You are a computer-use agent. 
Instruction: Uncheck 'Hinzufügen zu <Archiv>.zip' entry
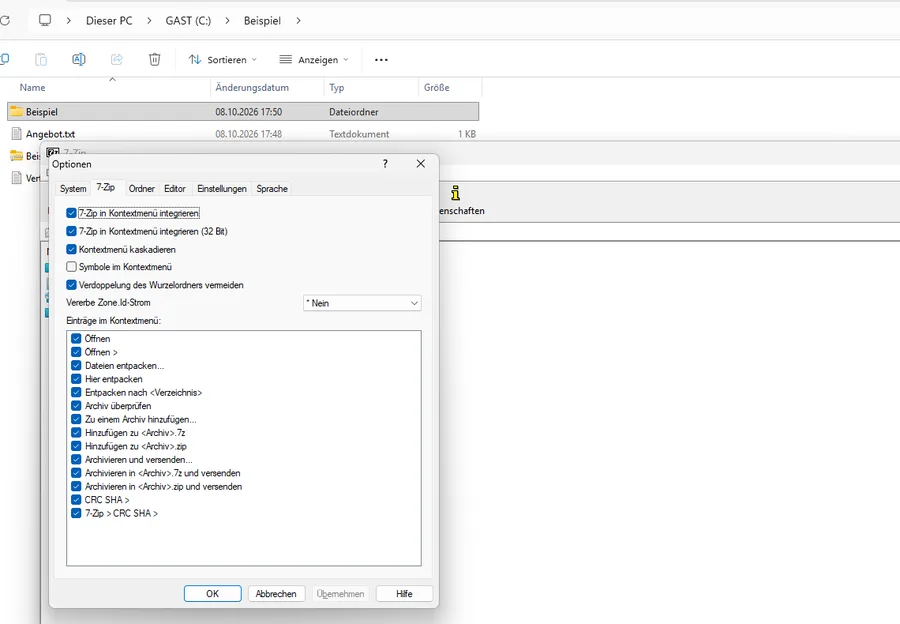(76, 446)
